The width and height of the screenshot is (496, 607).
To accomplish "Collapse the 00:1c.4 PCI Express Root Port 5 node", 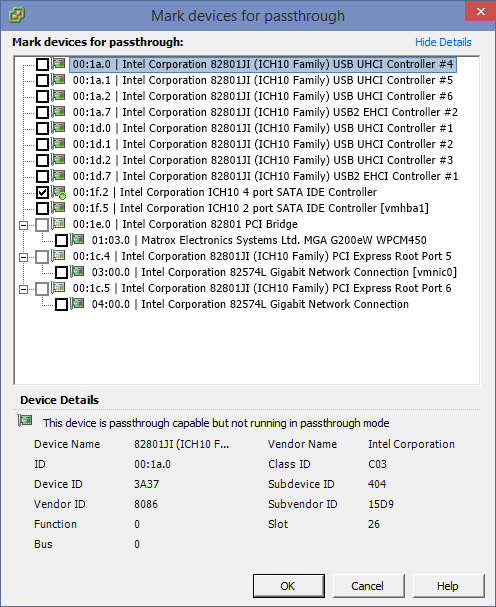I will click(24, 257).
